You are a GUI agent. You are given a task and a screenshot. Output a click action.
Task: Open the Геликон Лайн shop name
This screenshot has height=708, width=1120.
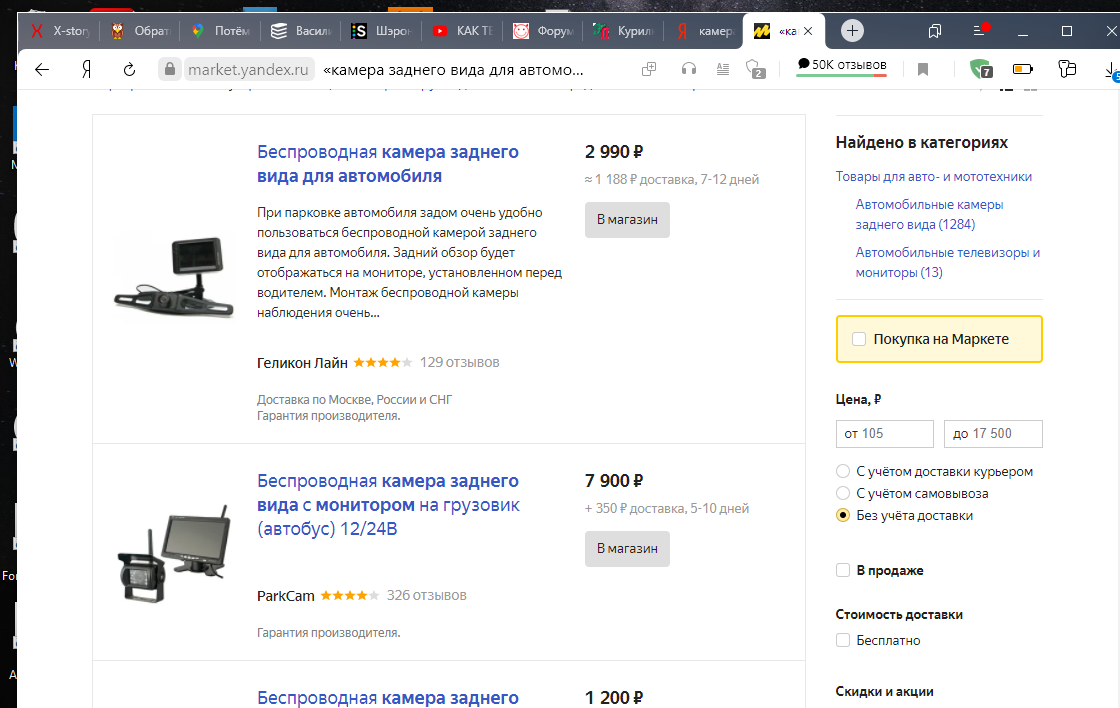coord(302,363)
